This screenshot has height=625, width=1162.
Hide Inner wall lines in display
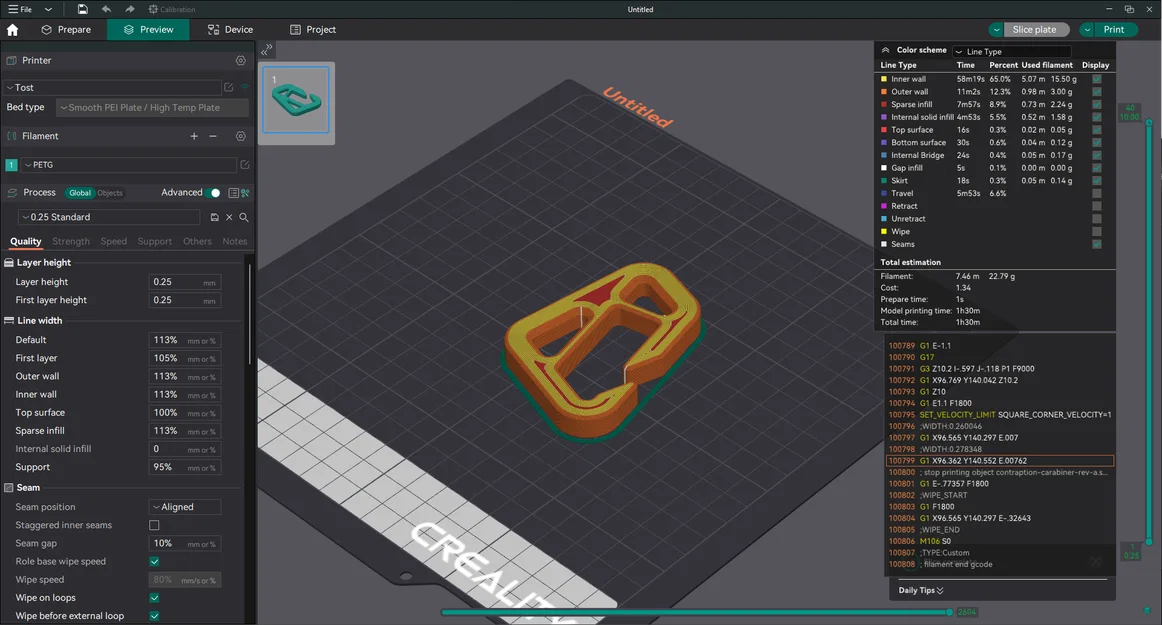pos(1097,79)
